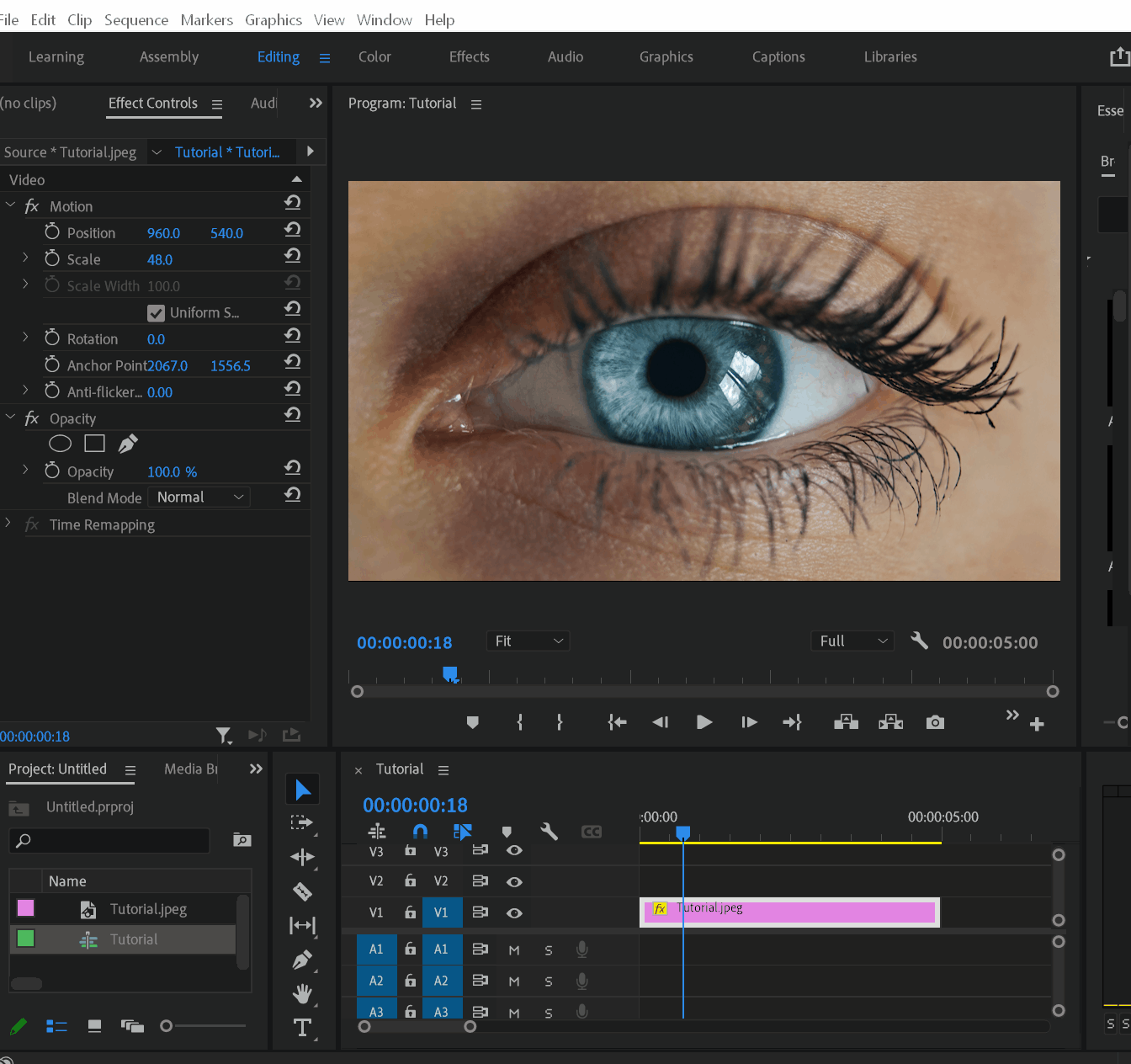Open the Sequence menu
1131x1064 pixels.
click(x=135, y=19)
